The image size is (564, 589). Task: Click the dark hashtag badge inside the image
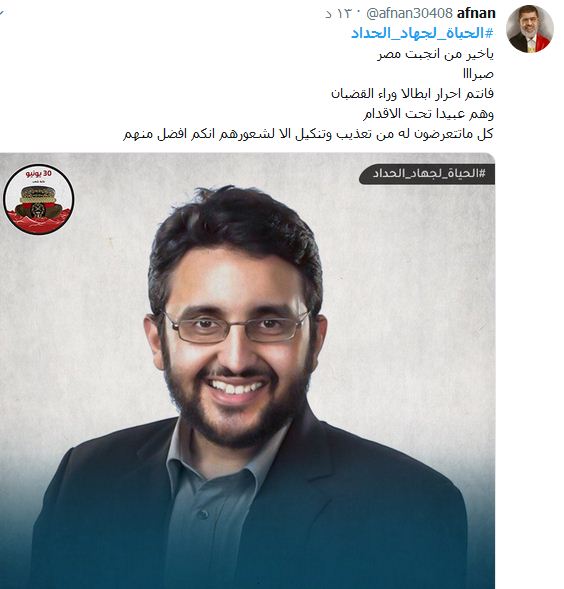[427, 174]
